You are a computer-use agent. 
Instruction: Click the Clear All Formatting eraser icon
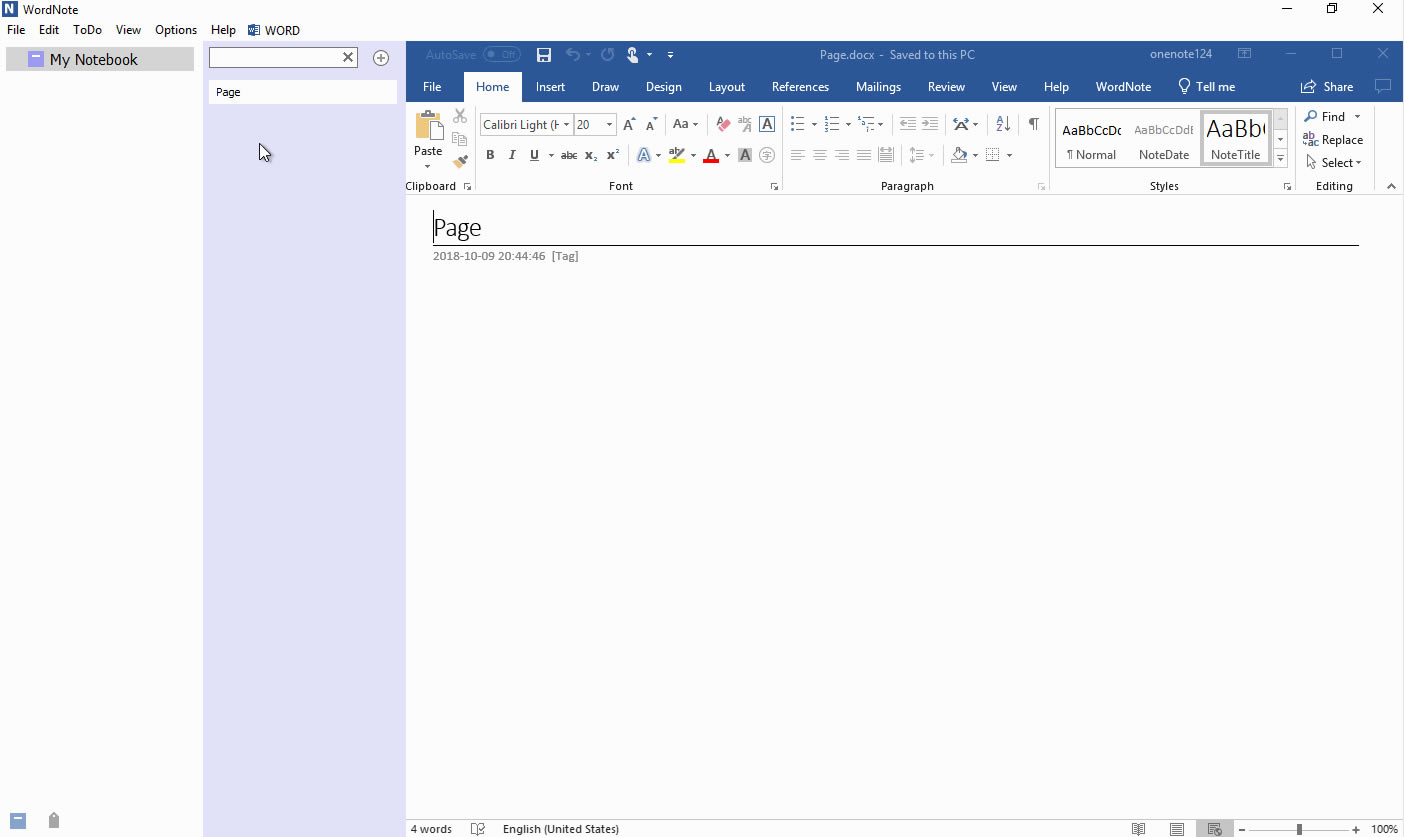coord(723,125)
